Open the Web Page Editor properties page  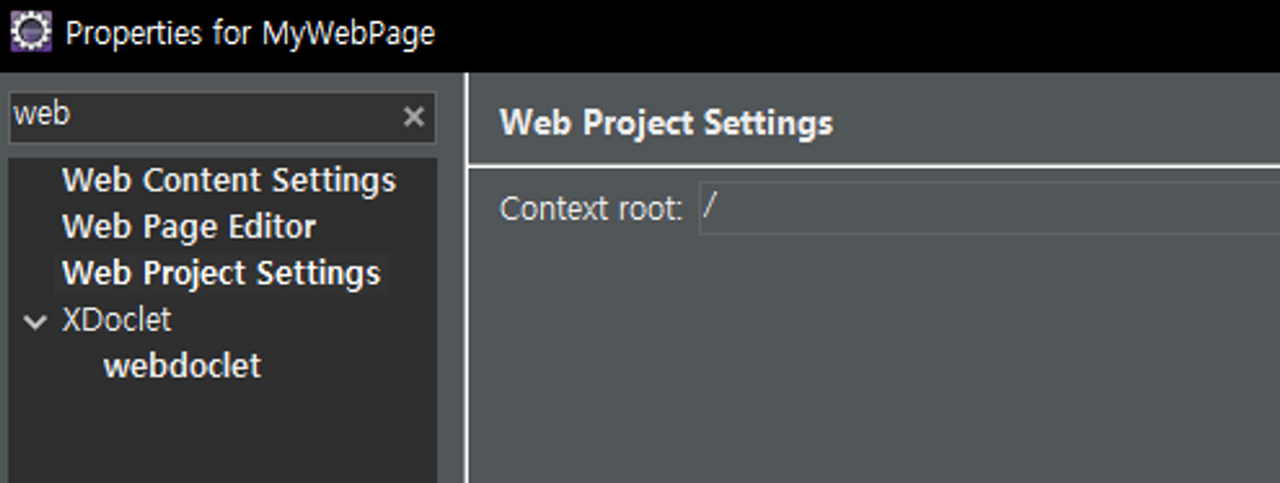click(x=189, y=227)
